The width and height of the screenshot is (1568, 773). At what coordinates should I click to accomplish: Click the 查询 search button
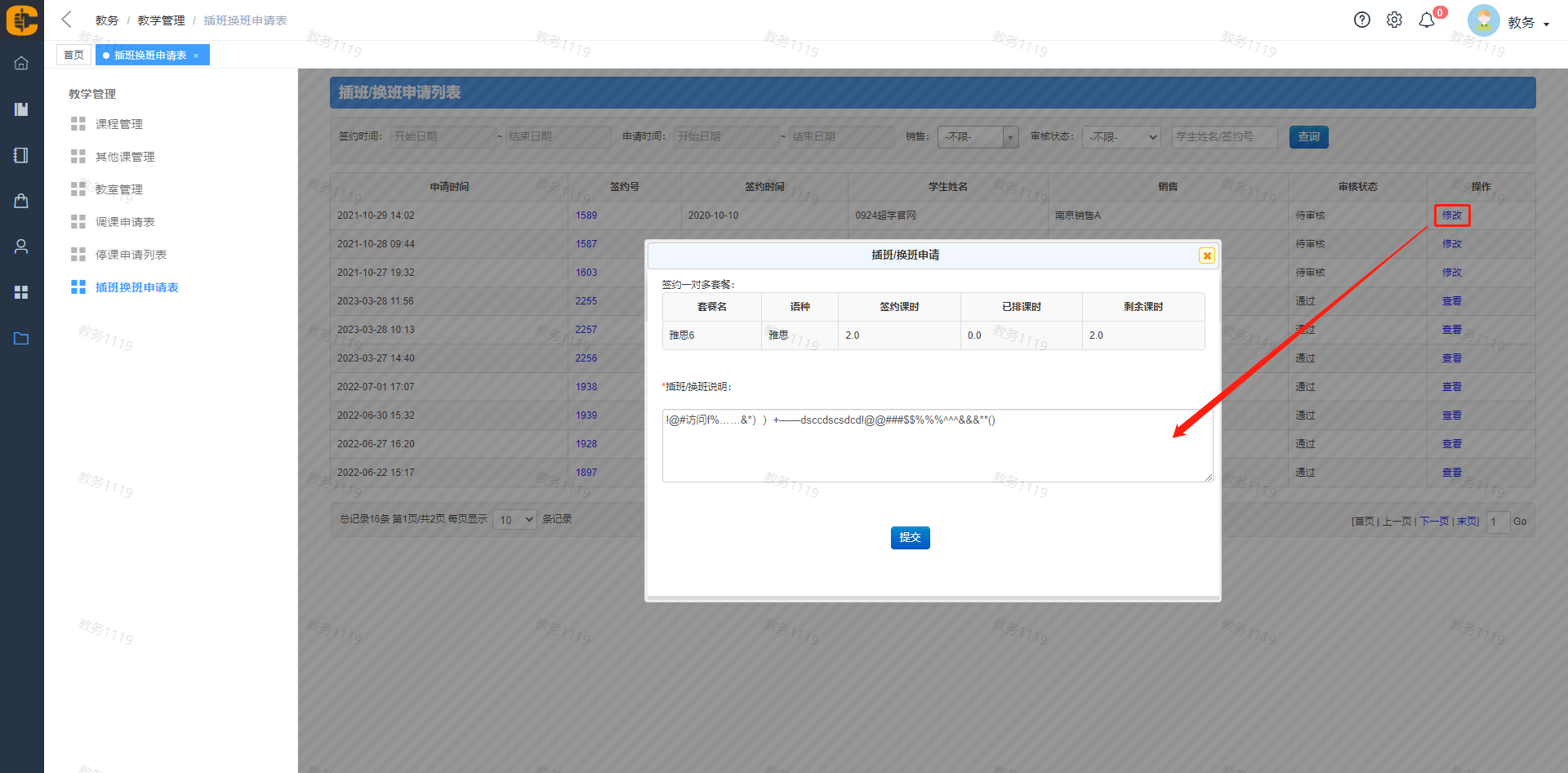pyautogui.click(x=1308, y=137)
